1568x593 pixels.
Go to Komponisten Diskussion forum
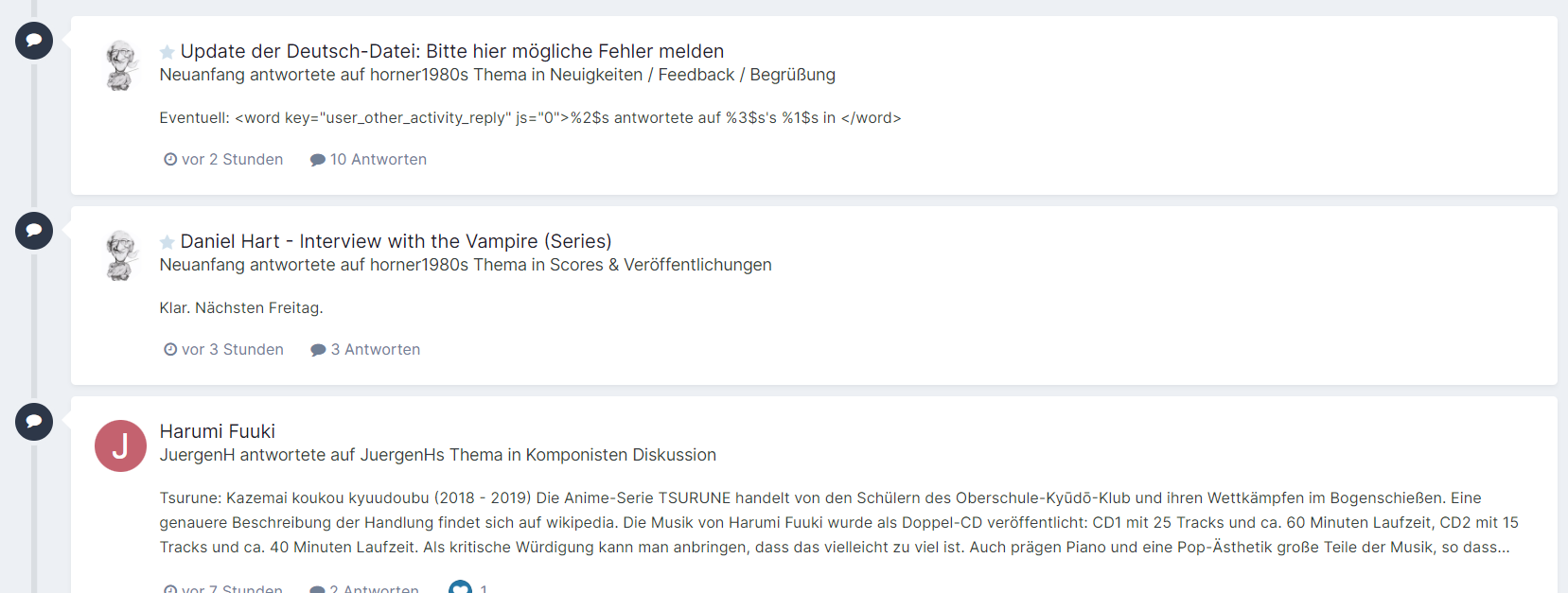(621, 455)
